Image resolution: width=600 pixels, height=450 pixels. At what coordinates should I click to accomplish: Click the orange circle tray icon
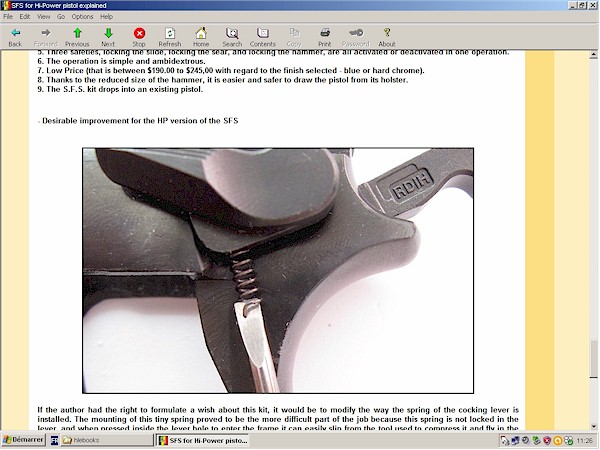pos(558,441)
